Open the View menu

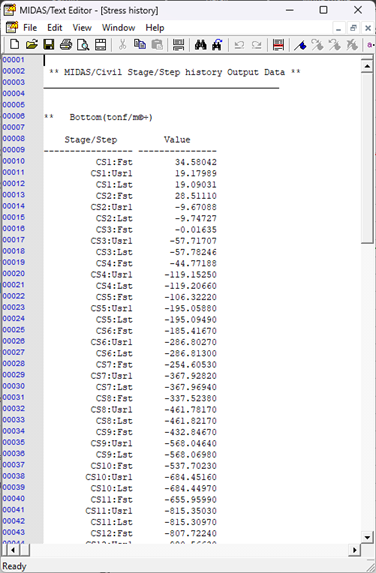[82, 28]
